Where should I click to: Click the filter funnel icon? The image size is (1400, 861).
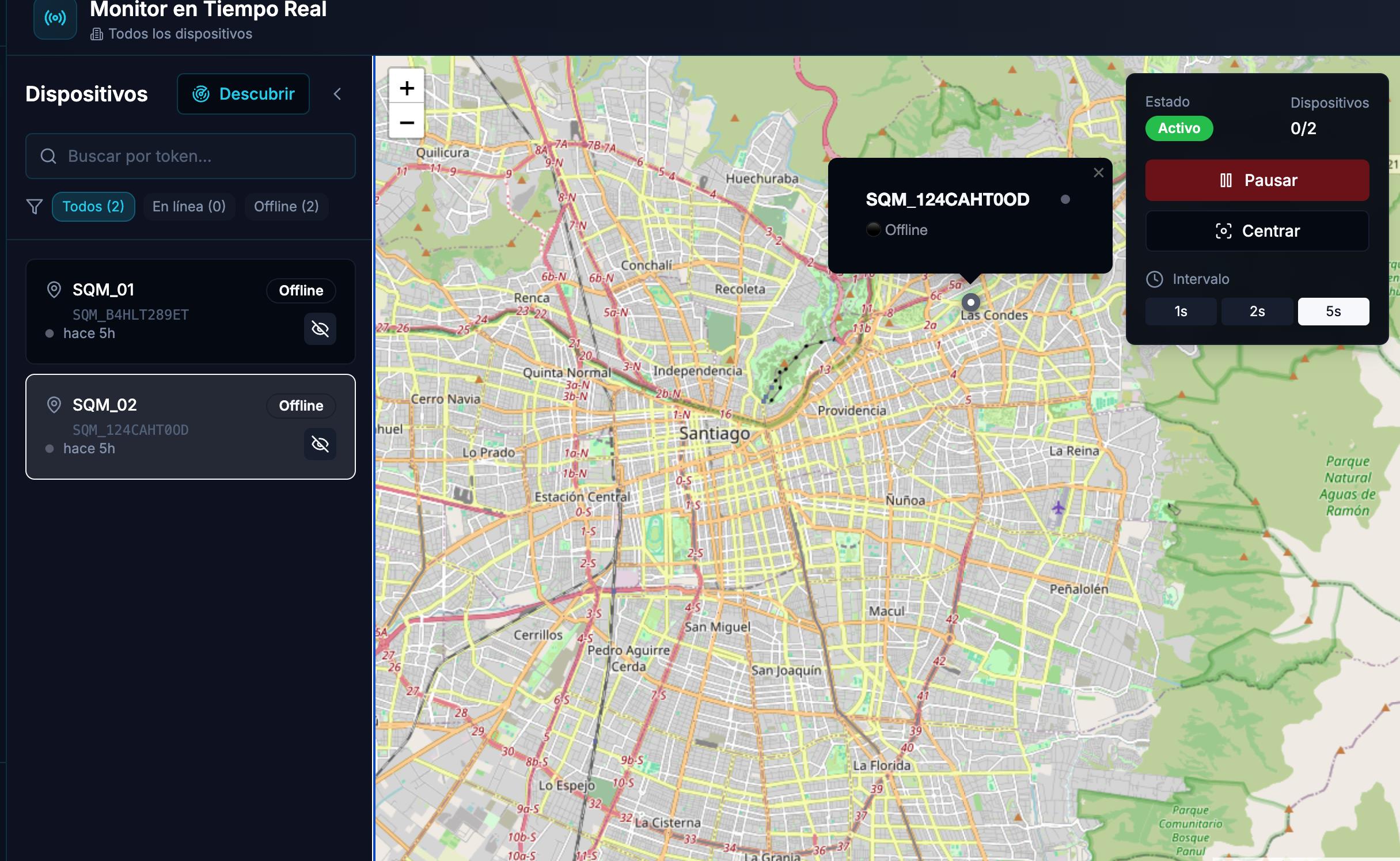click(35, 207)
